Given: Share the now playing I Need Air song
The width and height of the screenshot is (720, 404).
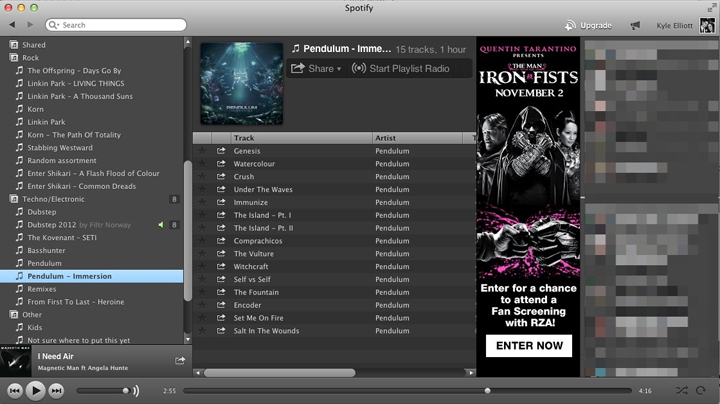Looking at the screenshot, I should (180, 360).
